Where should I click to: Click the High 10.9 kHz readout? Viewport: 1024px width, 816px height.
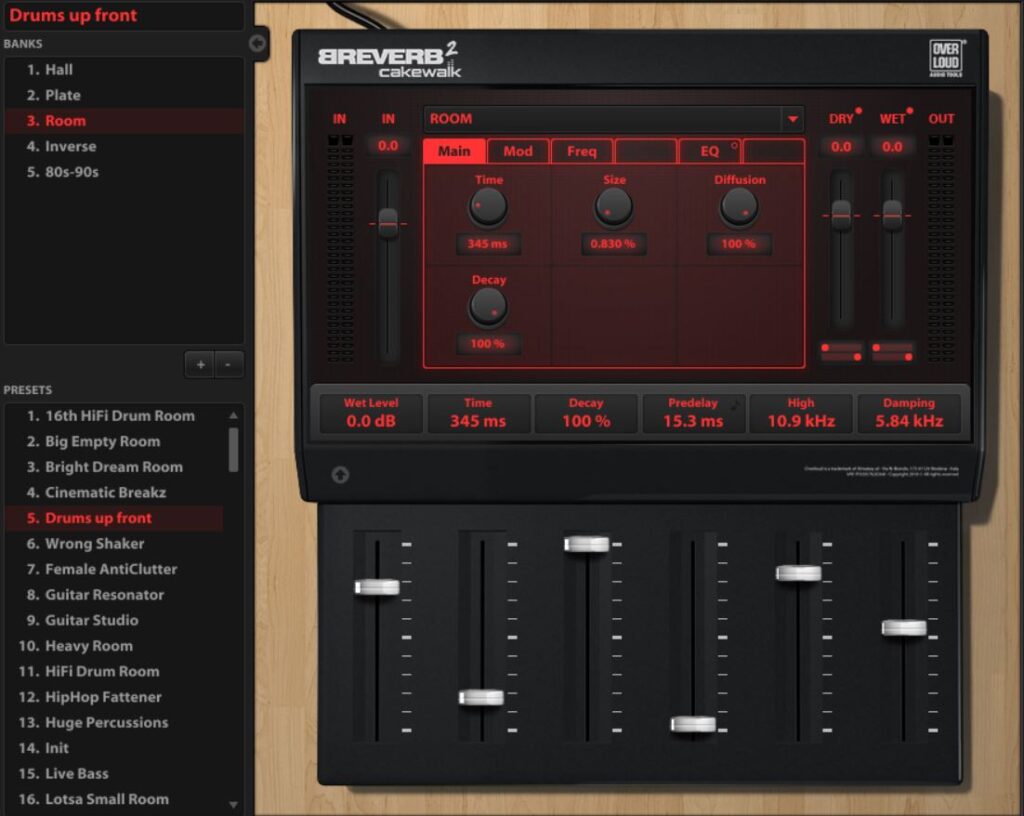801,413
